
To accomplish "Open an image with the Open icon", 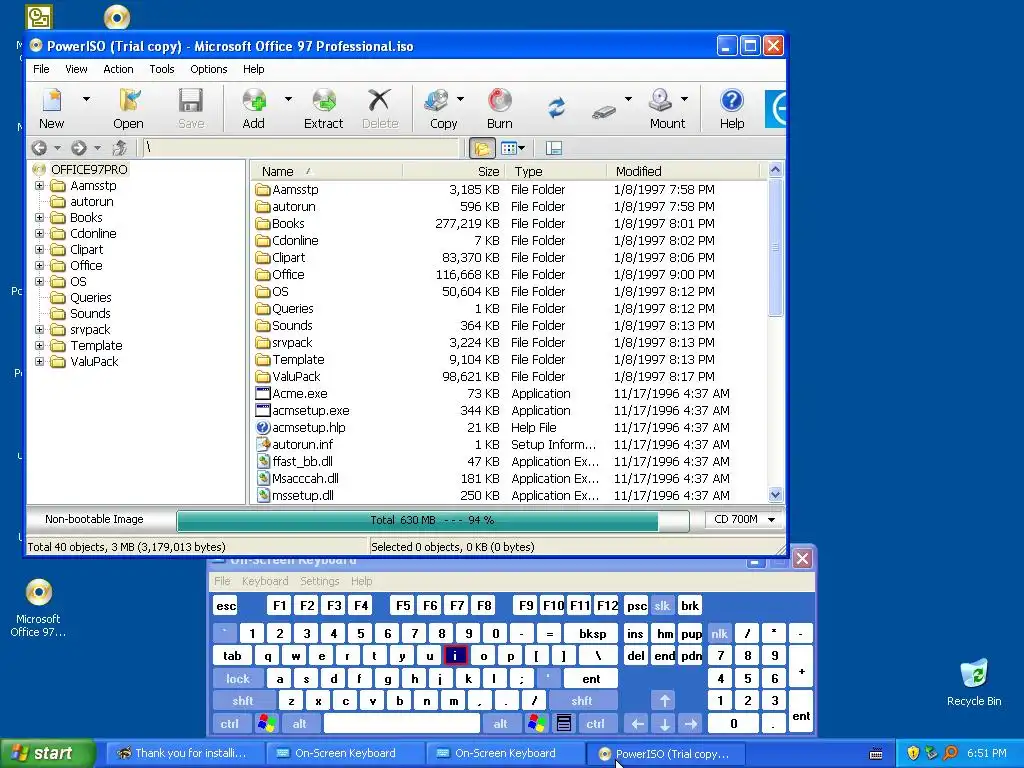I will 129,101.
